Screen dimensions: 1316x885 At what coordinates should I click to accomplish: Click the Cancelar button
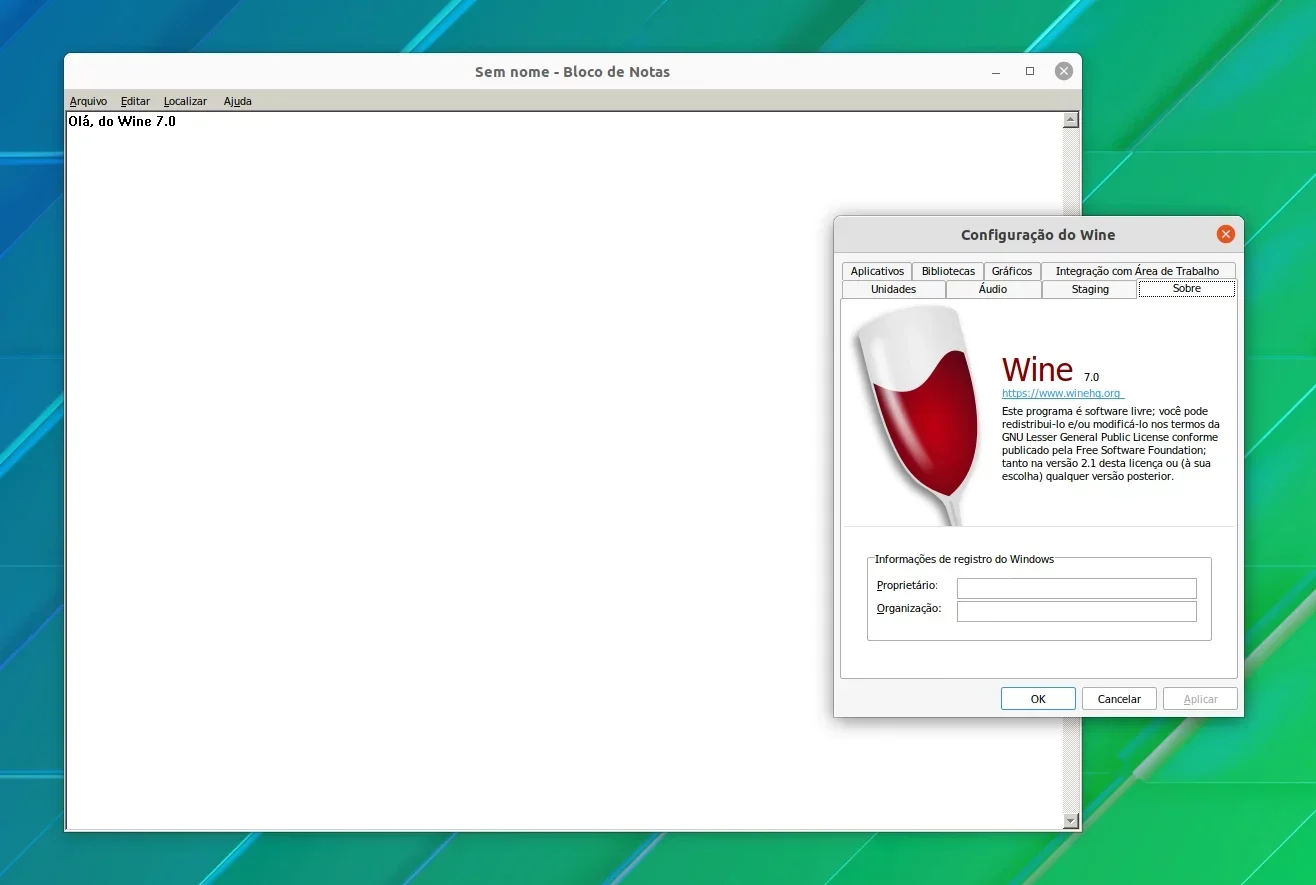(1119, 699)
